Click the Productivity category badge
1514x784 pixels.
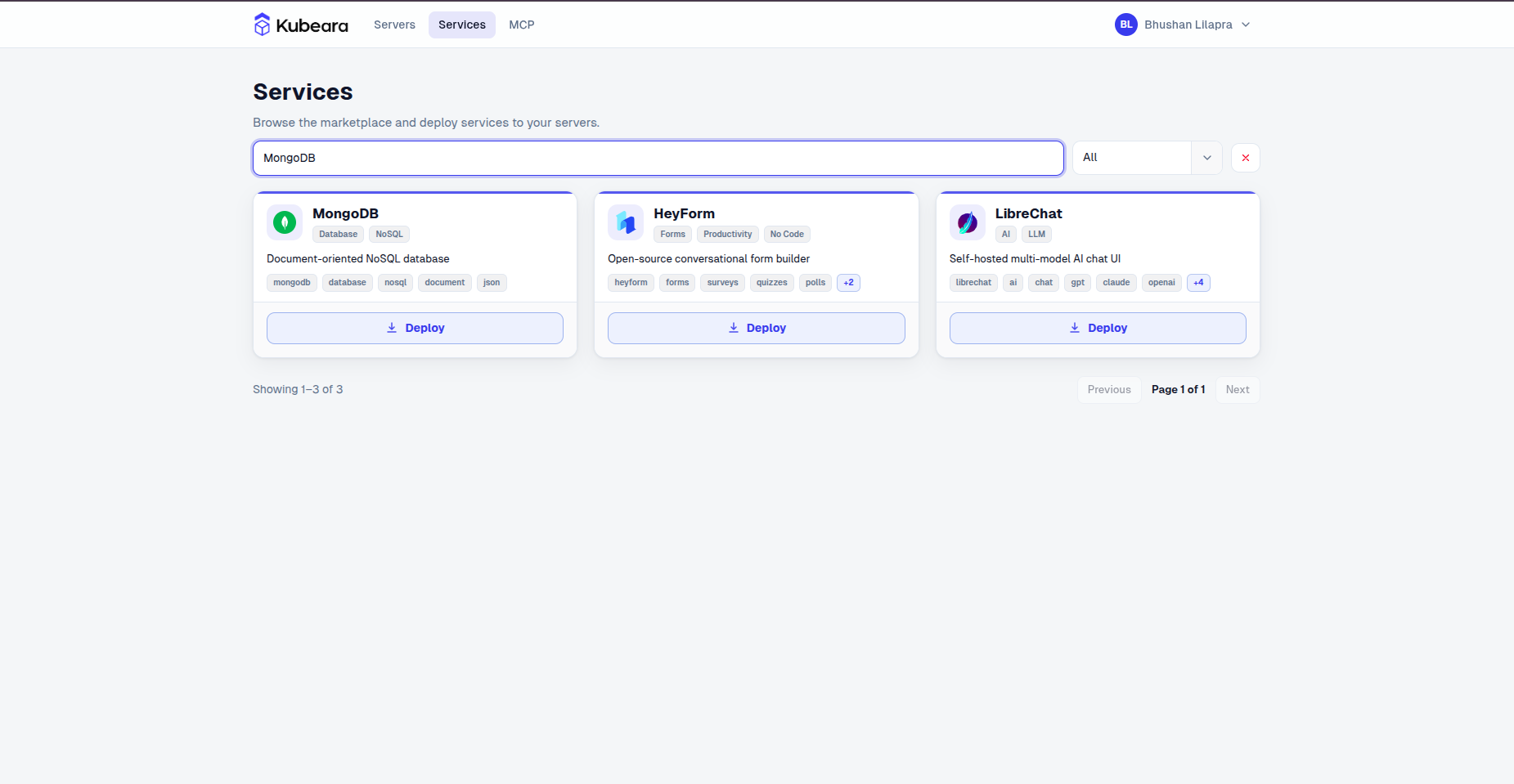point(728,235)
